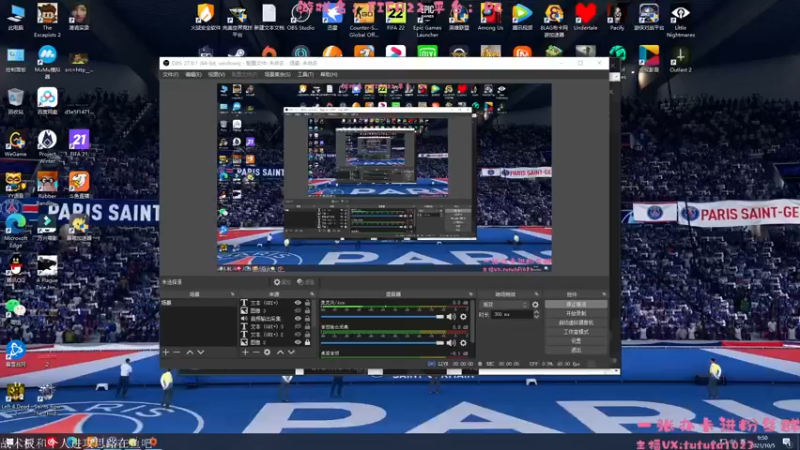The width and height of the screenshot is (800, 450).
Task: Adjust the transition duration stepper arrows
Action: point(536,315)
